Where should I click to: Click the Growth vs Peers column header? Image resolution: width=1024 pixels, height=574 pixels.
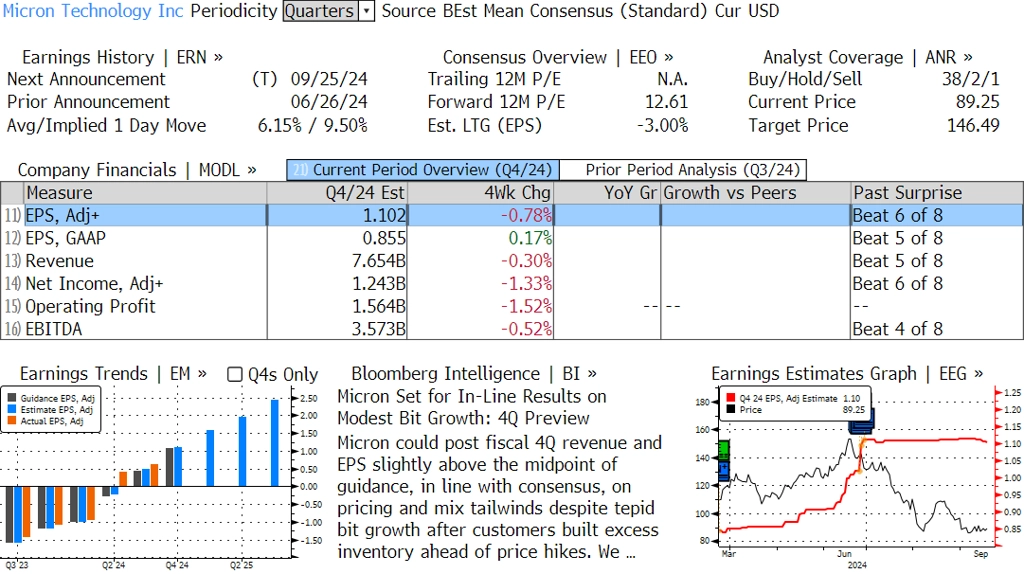756,193
